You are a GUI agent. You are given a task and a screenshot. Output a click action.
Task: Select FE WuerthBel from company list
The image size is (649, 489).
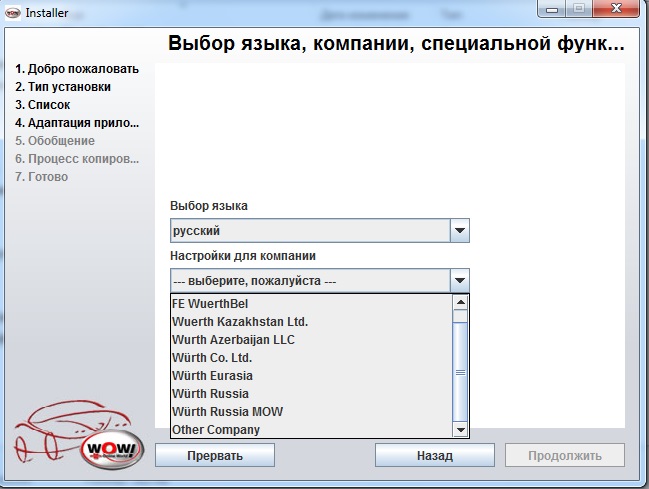[312, 304]
